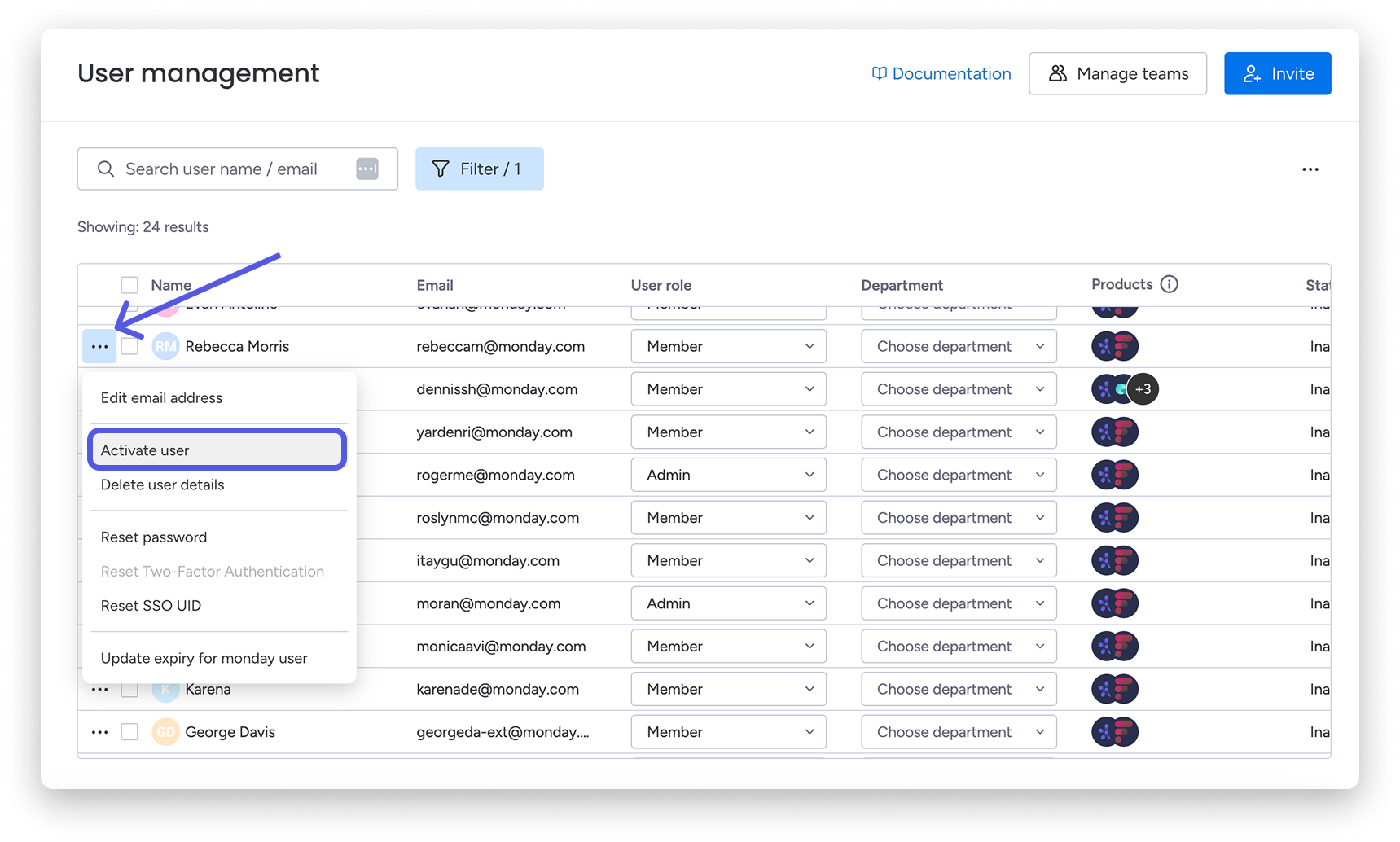Open the Documentation link
Viewport: 1400px width, 842px height.
(x=941, y=73)
